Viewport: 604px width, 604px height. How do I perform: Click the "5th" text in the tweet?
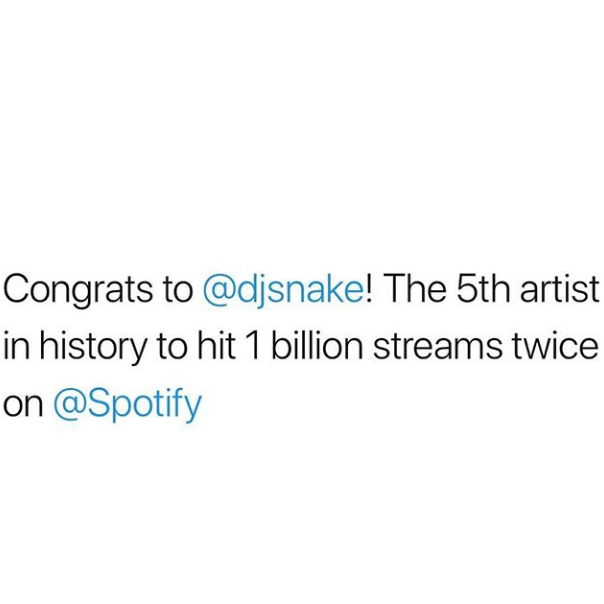point(484,287)
